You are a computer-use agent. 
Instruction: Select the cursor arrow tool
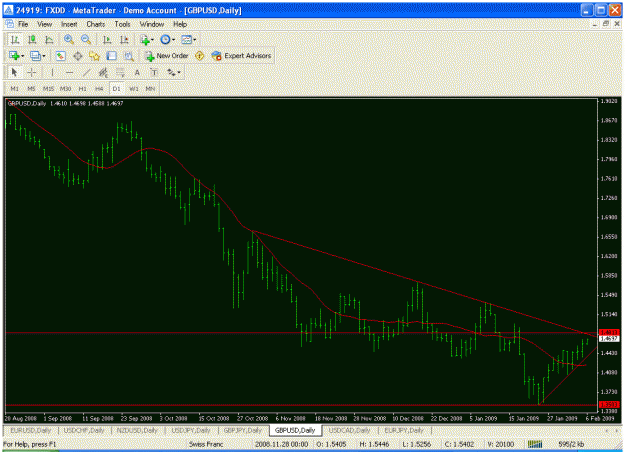tap(15, 72)
